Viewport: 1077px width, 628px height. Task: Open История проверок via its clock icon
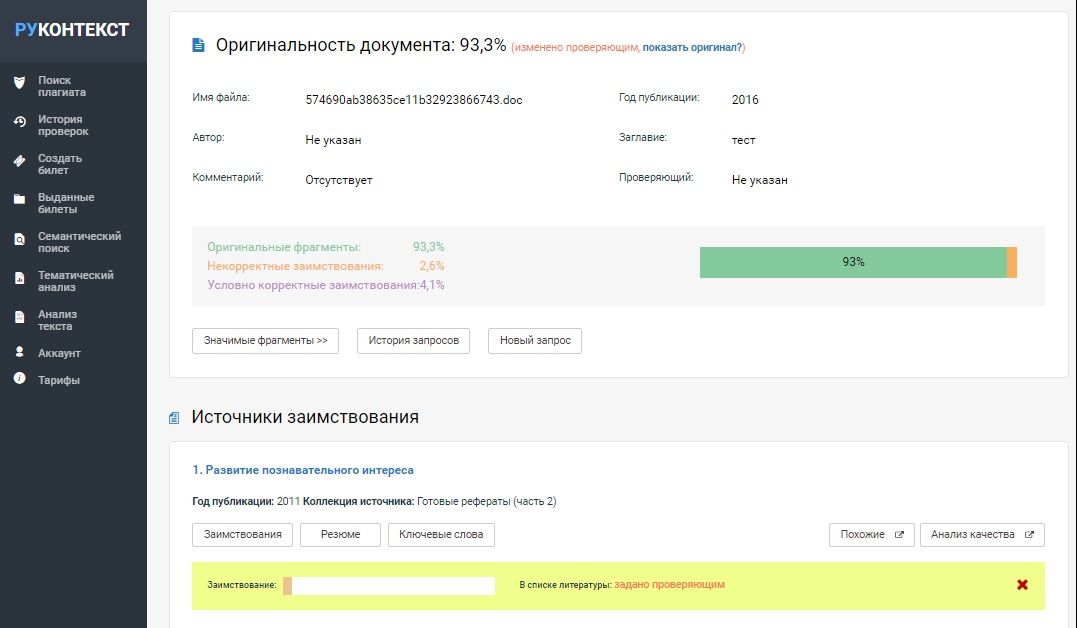(19, 122)
